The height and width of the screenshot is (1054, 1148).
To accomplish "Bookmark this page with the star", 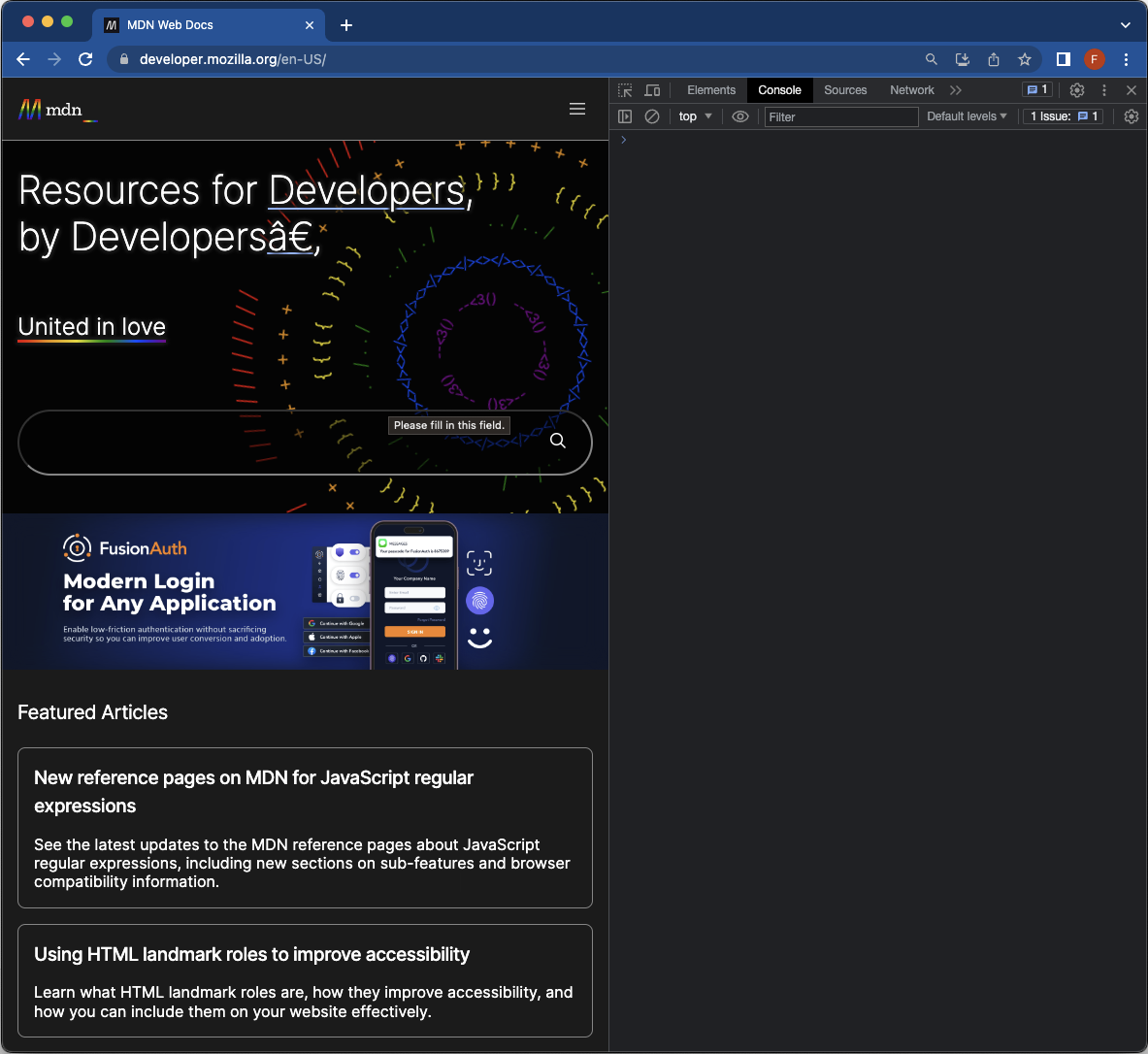I will [x=1024, y=59].
